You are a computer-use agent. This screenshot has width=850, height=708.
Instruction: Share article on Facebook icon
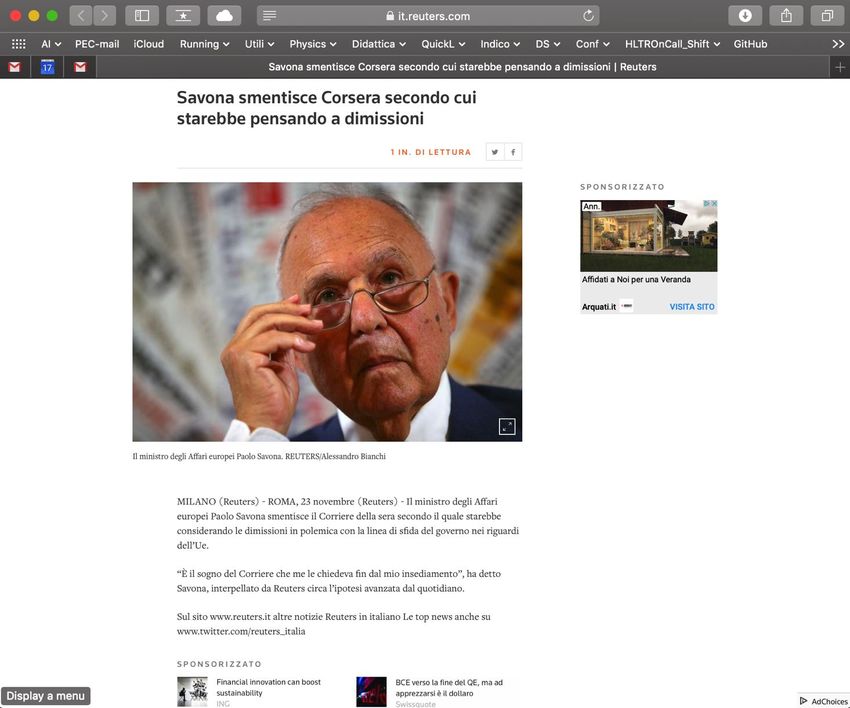click(x=513, y=152)
